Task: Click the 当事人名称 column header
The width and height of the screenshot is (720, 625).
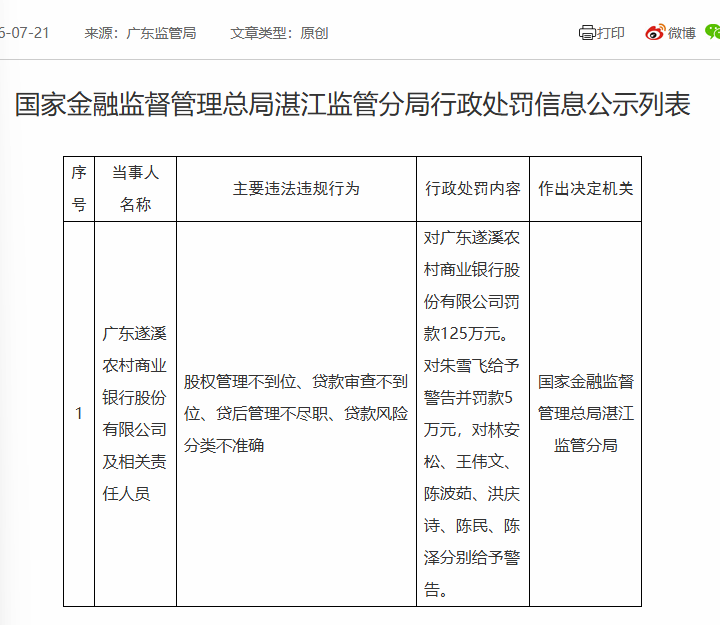Action: [x=135, y=189]
